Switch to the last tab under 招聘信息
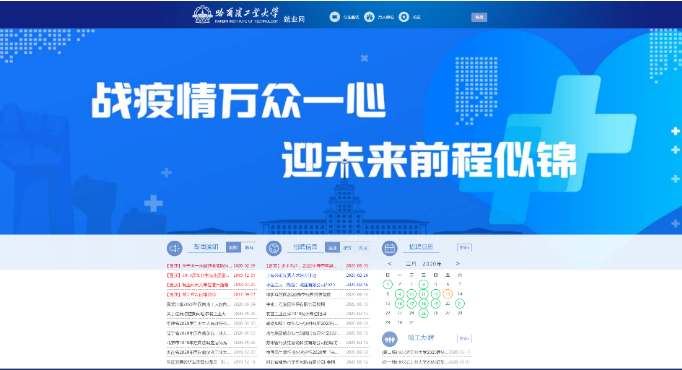The image size is (682, 370). click(363, 247)
